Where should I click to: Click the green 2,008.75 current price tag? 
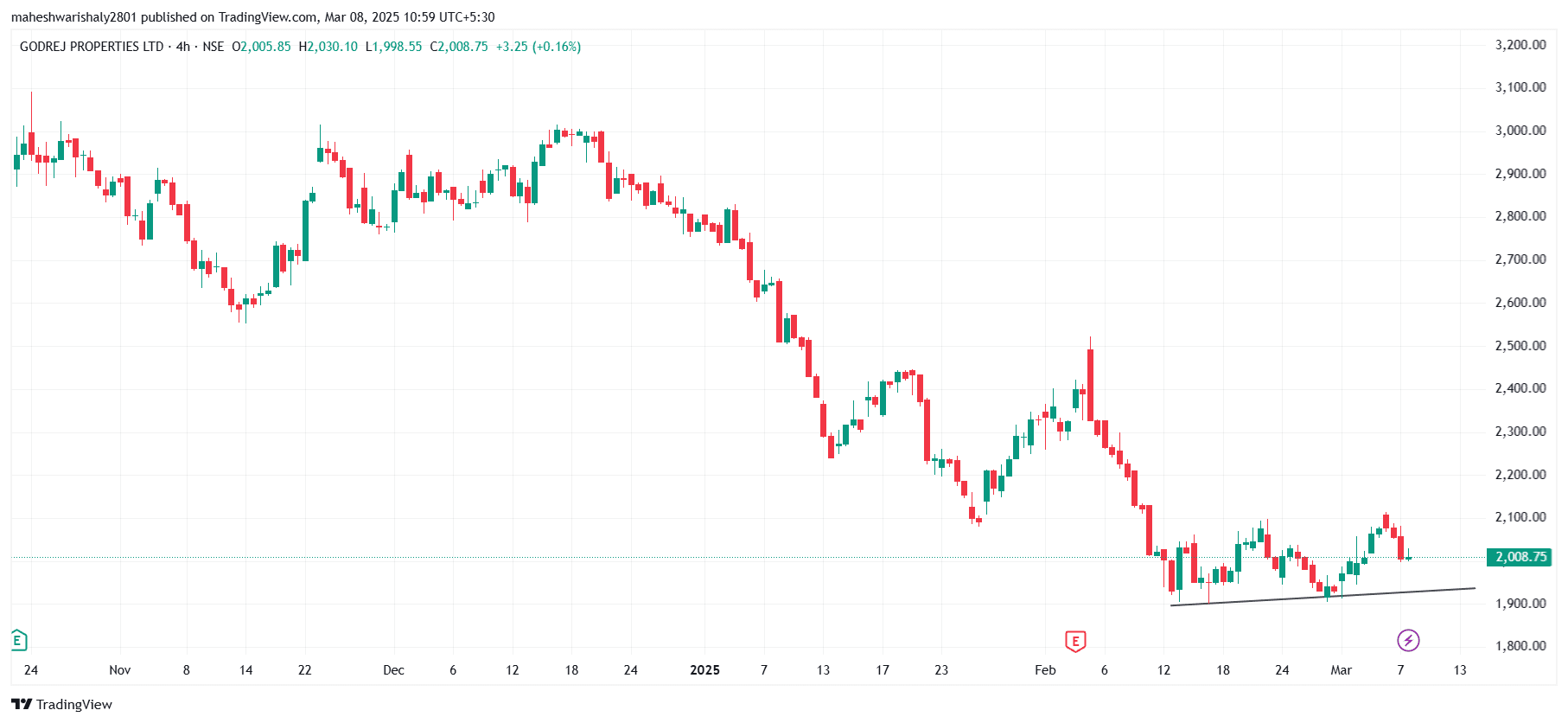pos(1518,557)
